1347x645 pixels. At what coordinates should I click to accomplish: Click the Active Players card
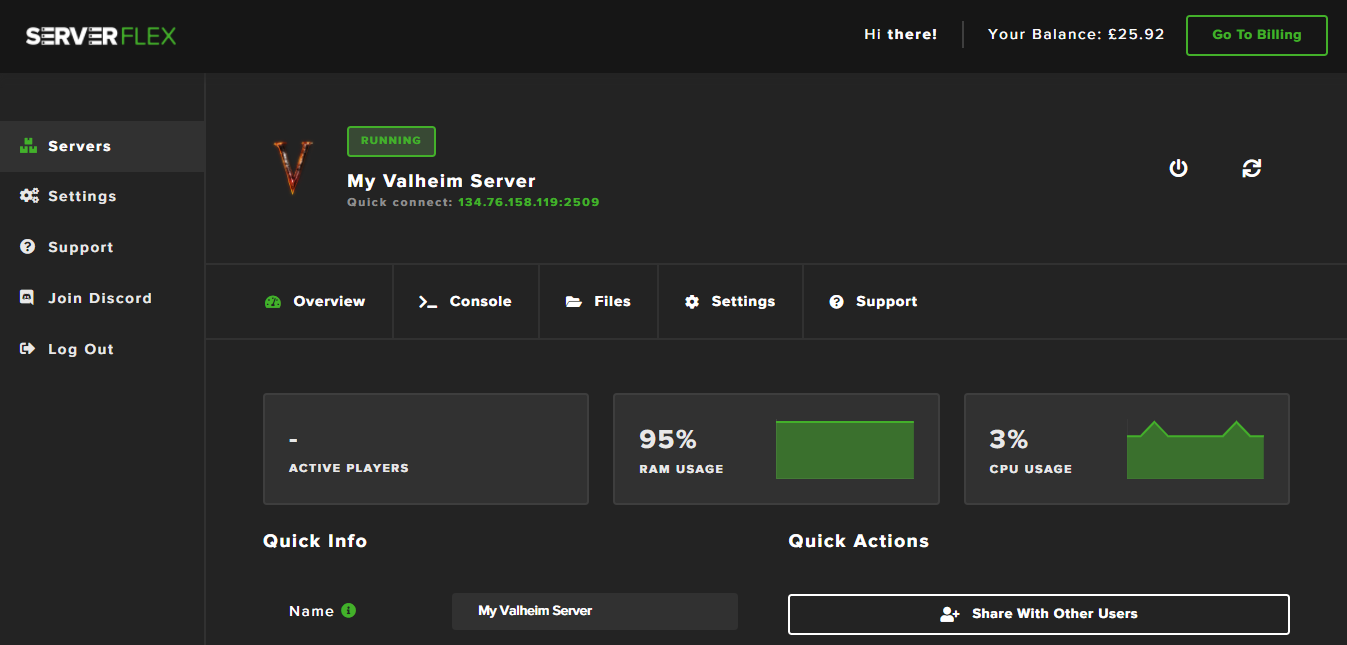tap(426, 449)
